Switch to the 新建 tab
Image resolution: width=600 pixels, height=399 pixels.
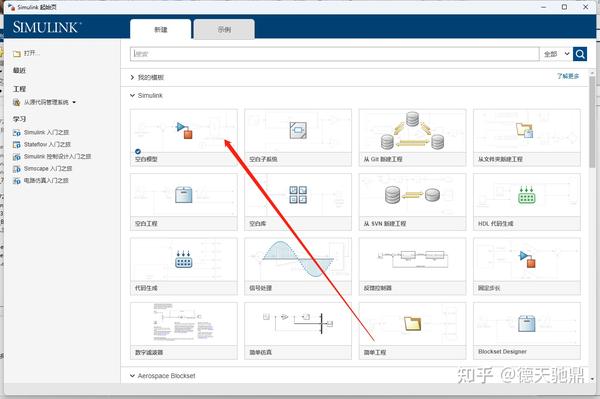pyautogui.click(x=161, y=29)
